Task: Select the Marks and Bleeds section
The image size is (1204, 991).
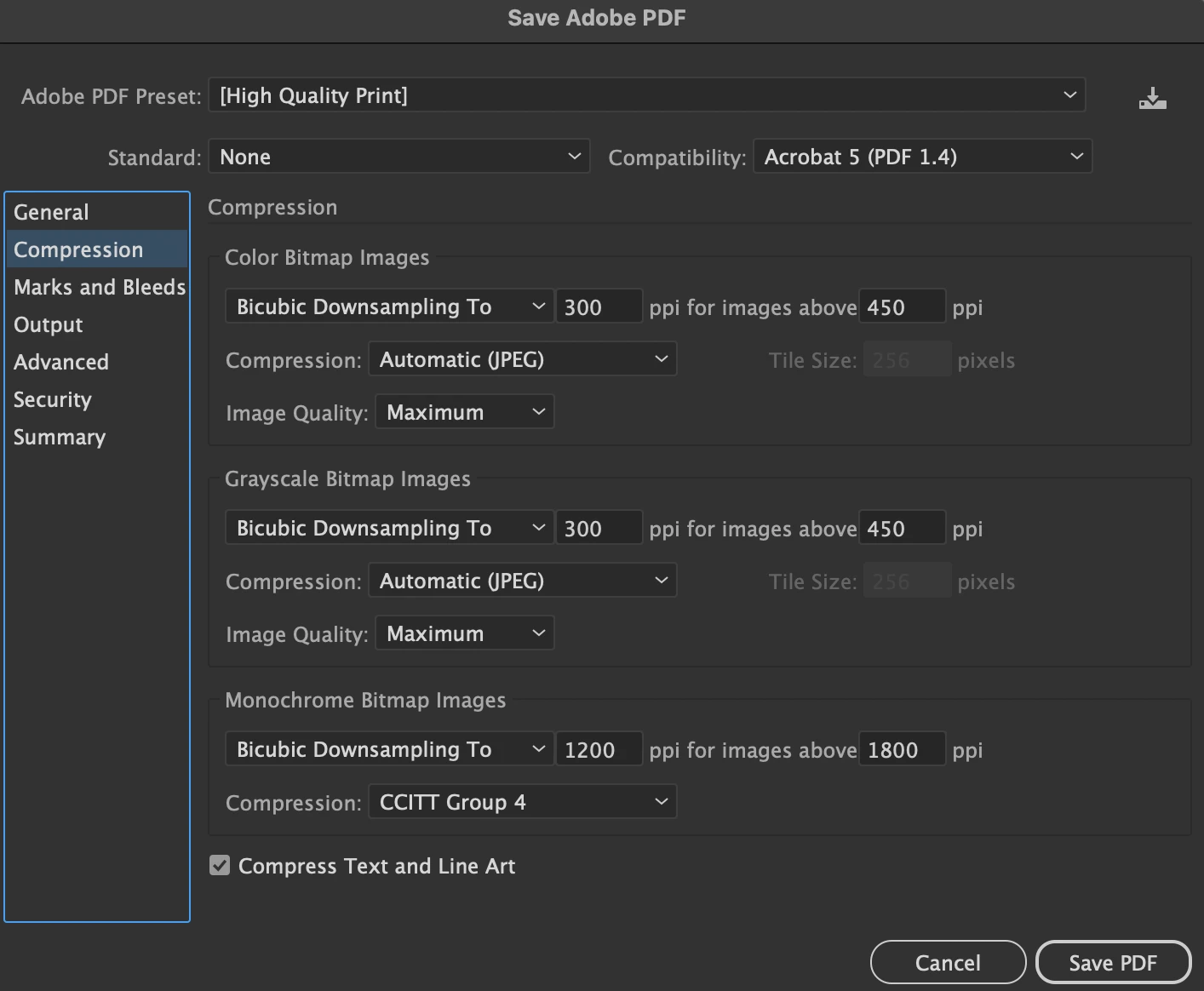Action: click(x=97, y=287)
